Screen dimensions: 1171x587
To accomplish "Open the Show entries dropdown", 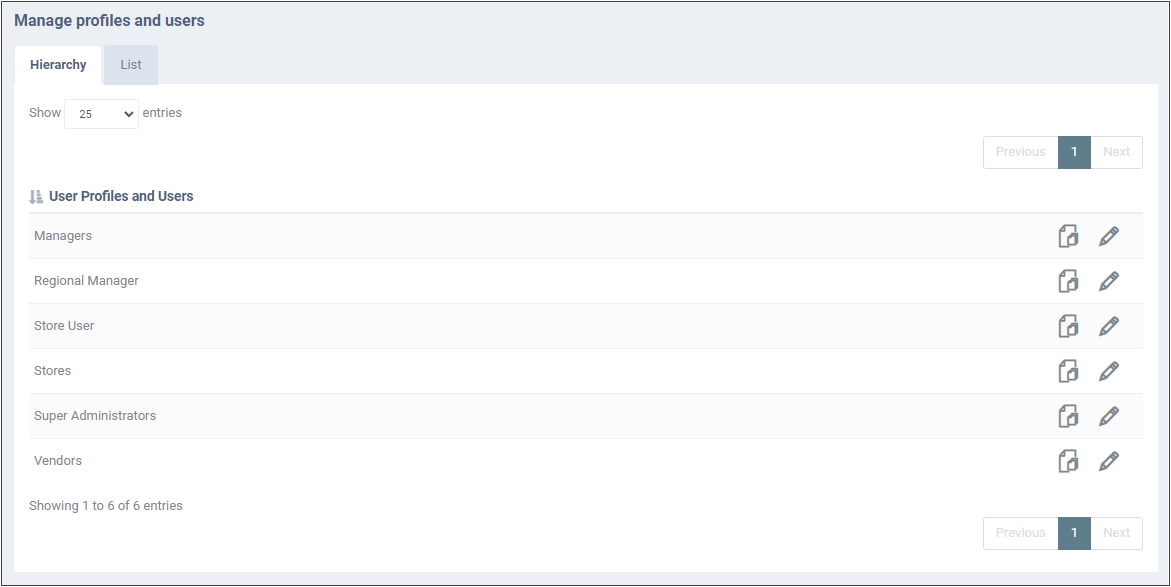I will 102,114.
